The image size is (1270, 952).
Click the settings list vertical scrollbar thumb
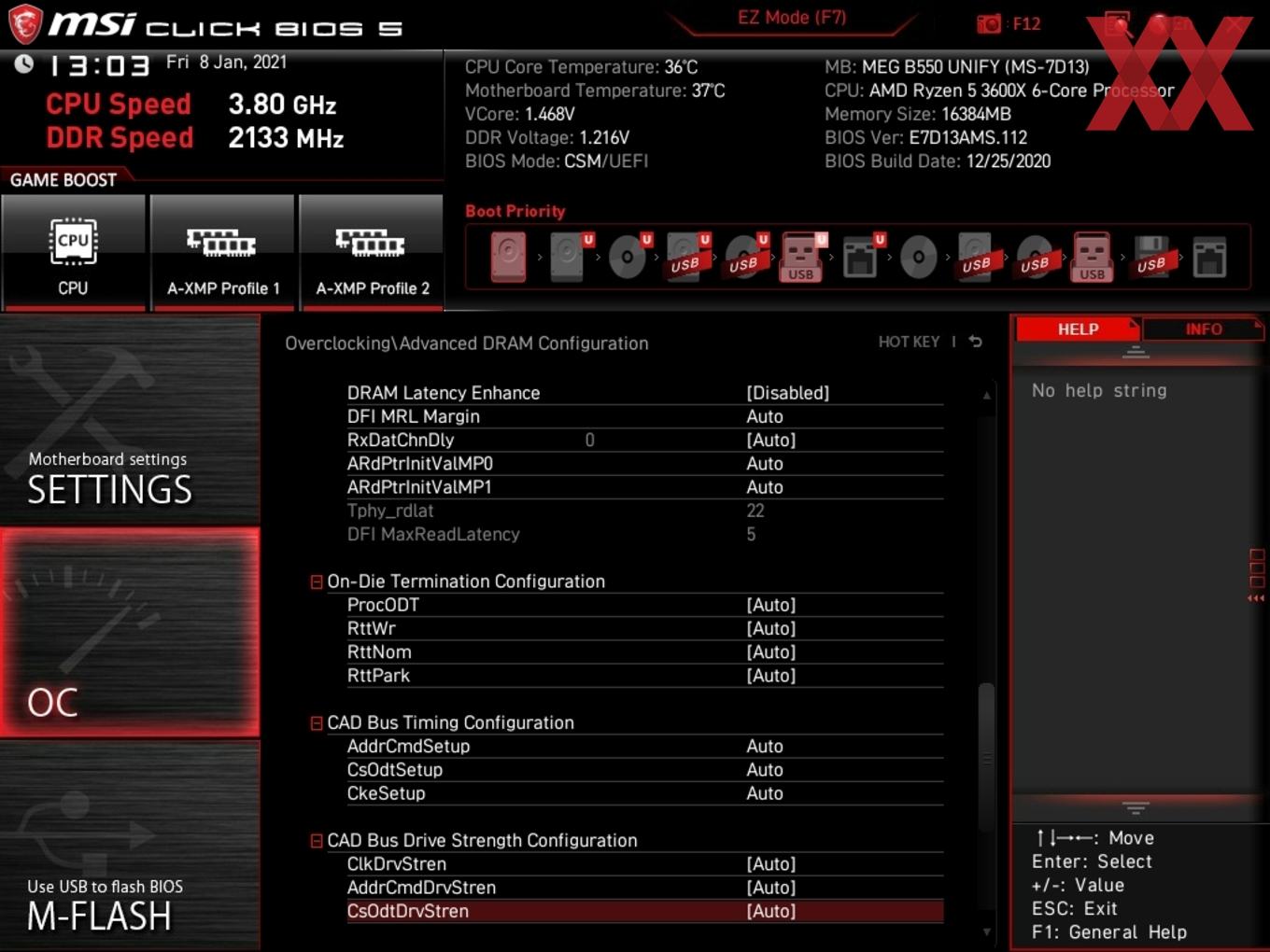click(986, 757)
